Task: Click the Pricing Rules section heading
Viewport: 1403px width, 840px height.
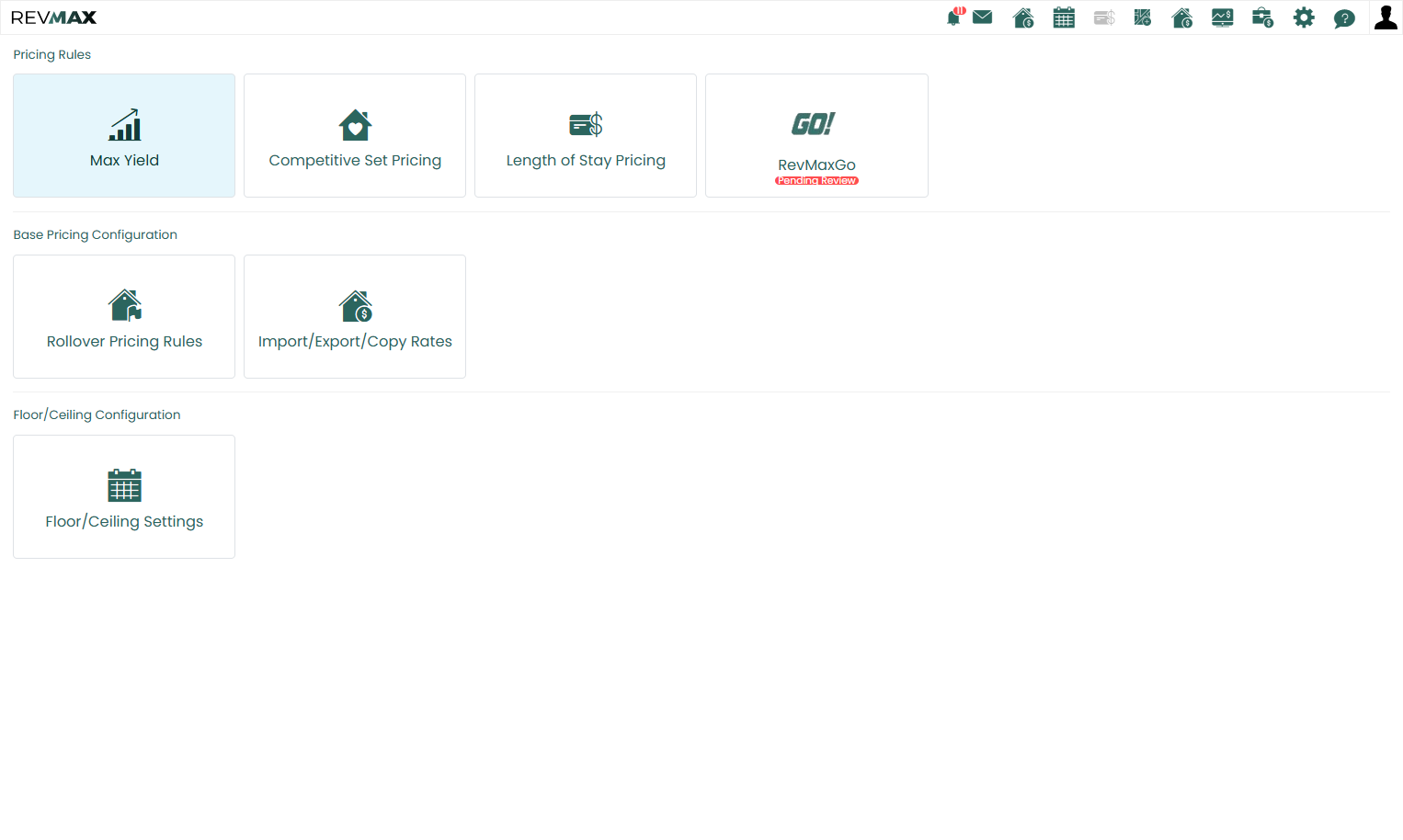Action: pyautogui.click(x=52, y=54)
